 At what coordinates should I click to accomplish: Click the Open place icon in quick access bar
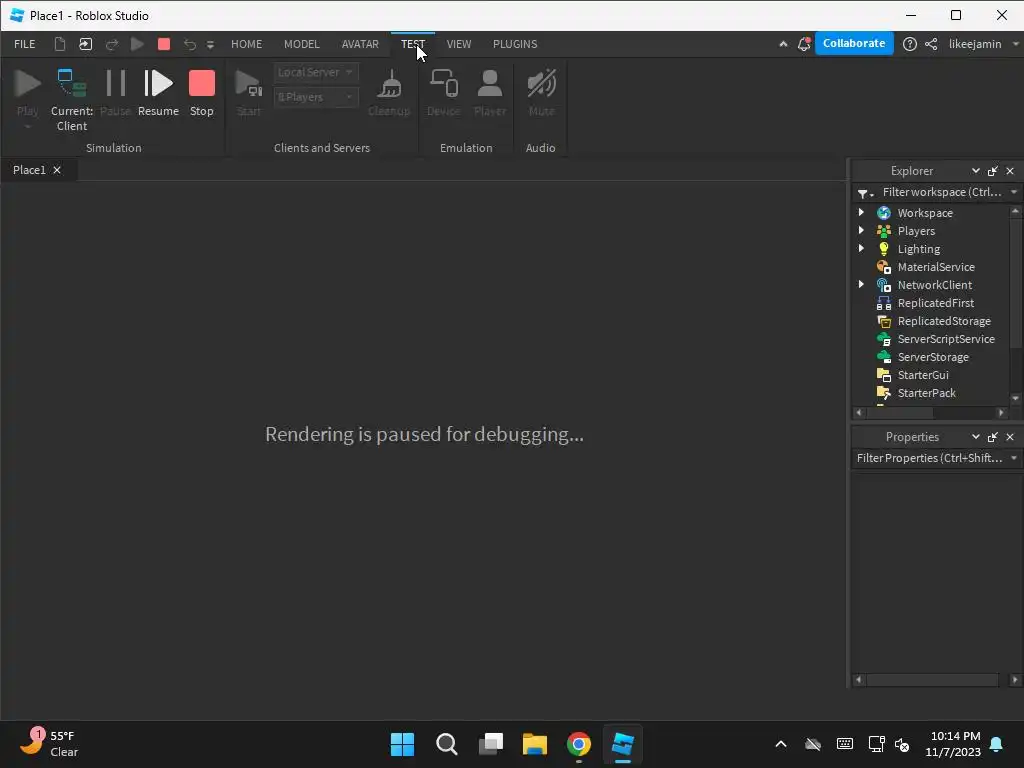click(86, 44)
